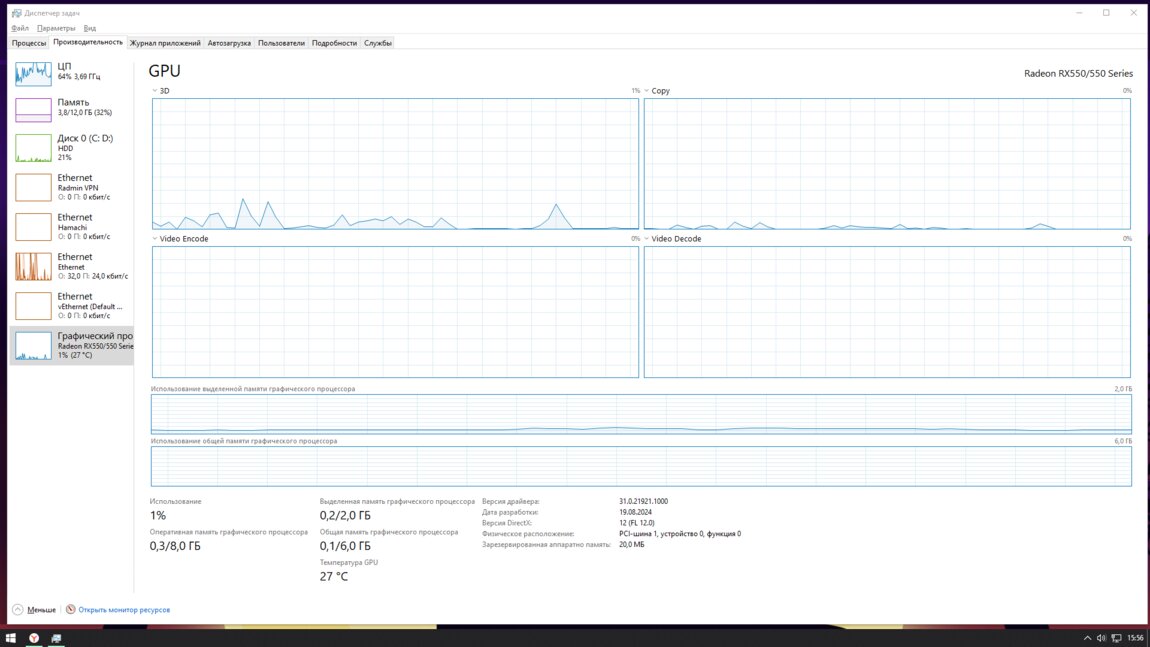Select the Radmin VPN Ethernet adapter

point(70,187)
